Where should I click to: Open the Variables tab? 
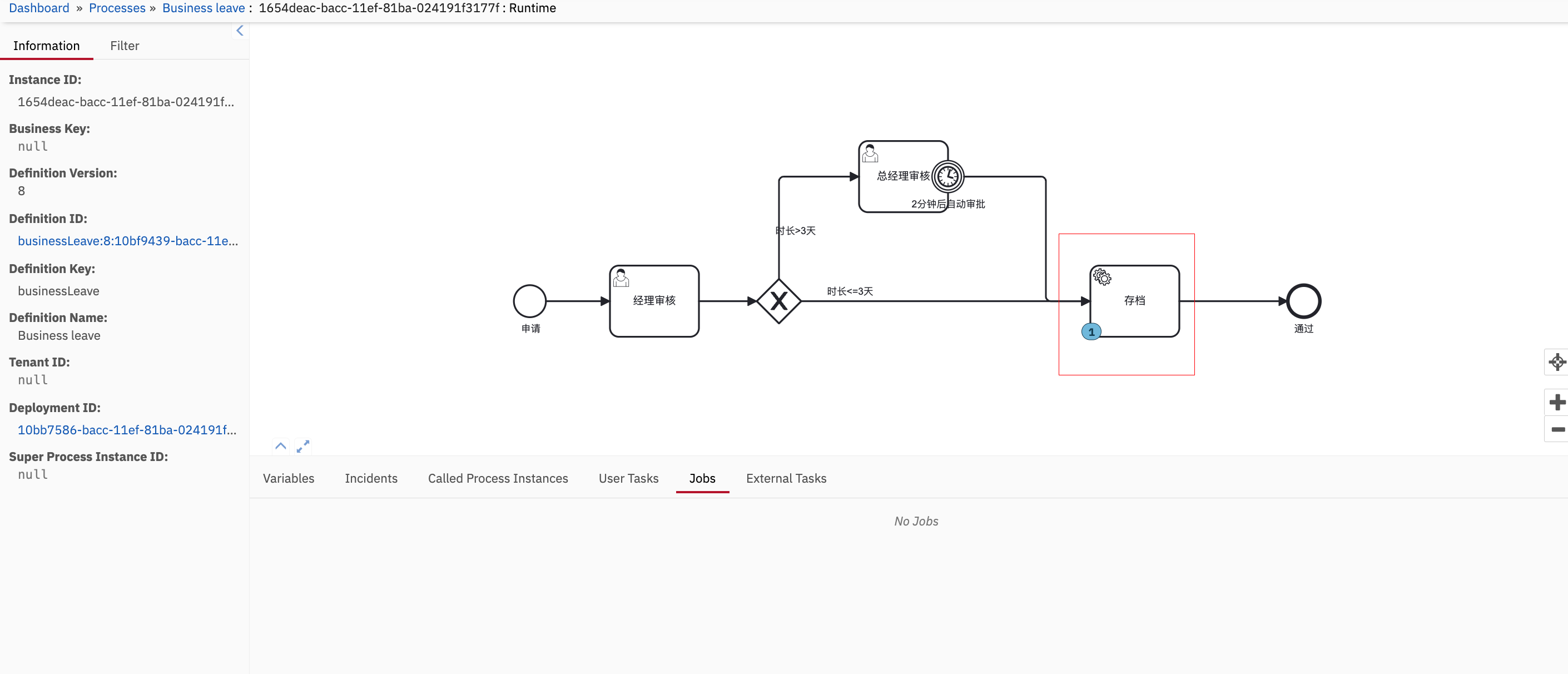coord(288,479)
